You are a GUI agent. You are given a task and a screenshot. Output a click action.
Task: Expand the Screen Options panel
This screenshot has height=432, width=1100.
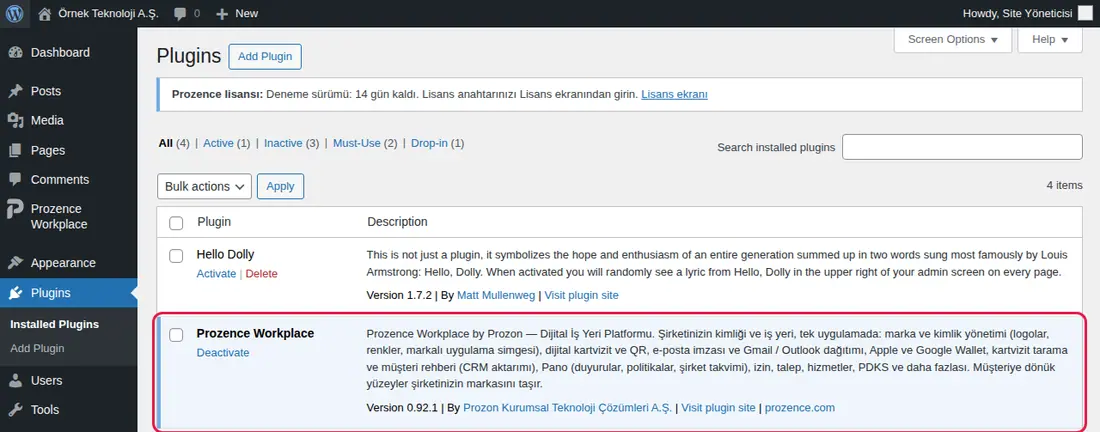coord(953,39)
